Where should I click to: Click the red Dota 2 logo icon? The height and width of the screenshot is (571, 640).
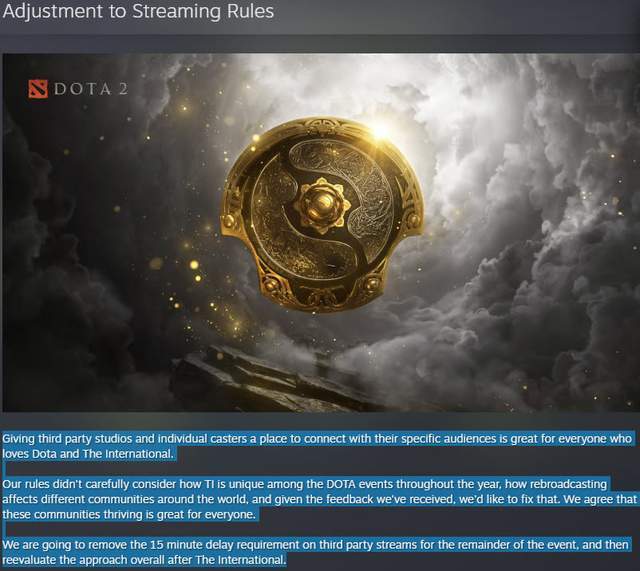point(38,89)
